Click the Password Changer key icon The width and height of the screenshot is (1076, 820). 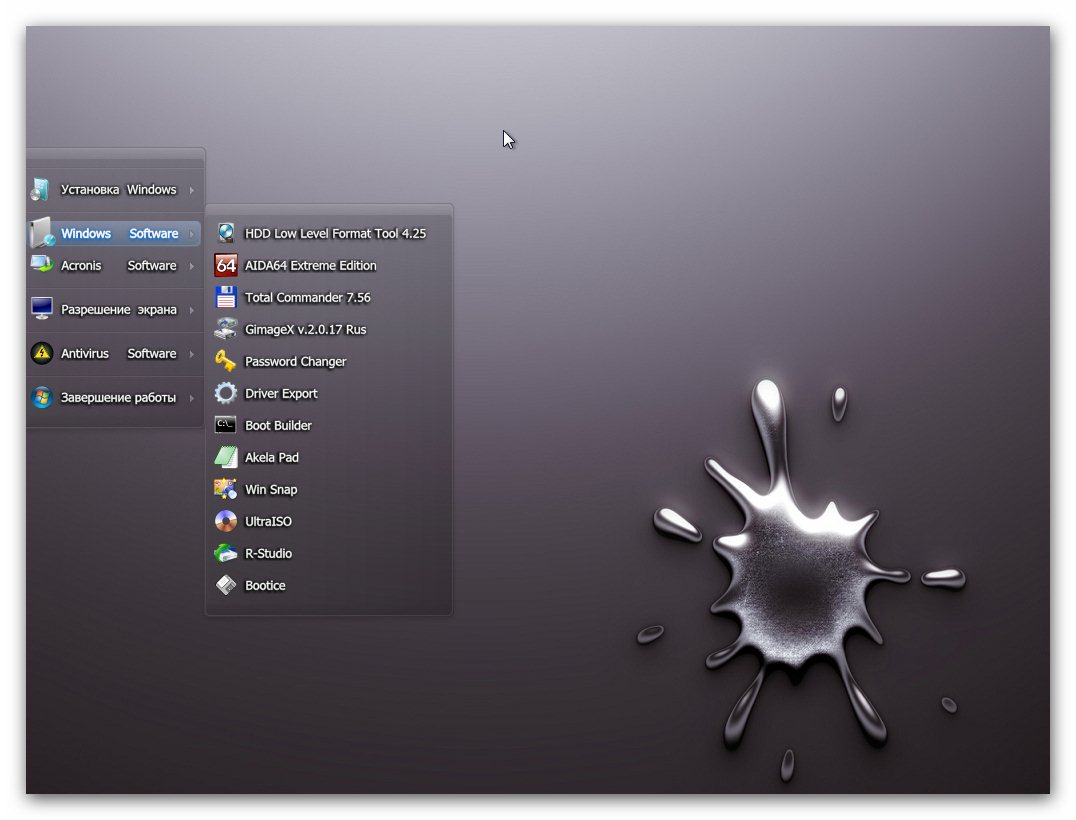(226, 361)
